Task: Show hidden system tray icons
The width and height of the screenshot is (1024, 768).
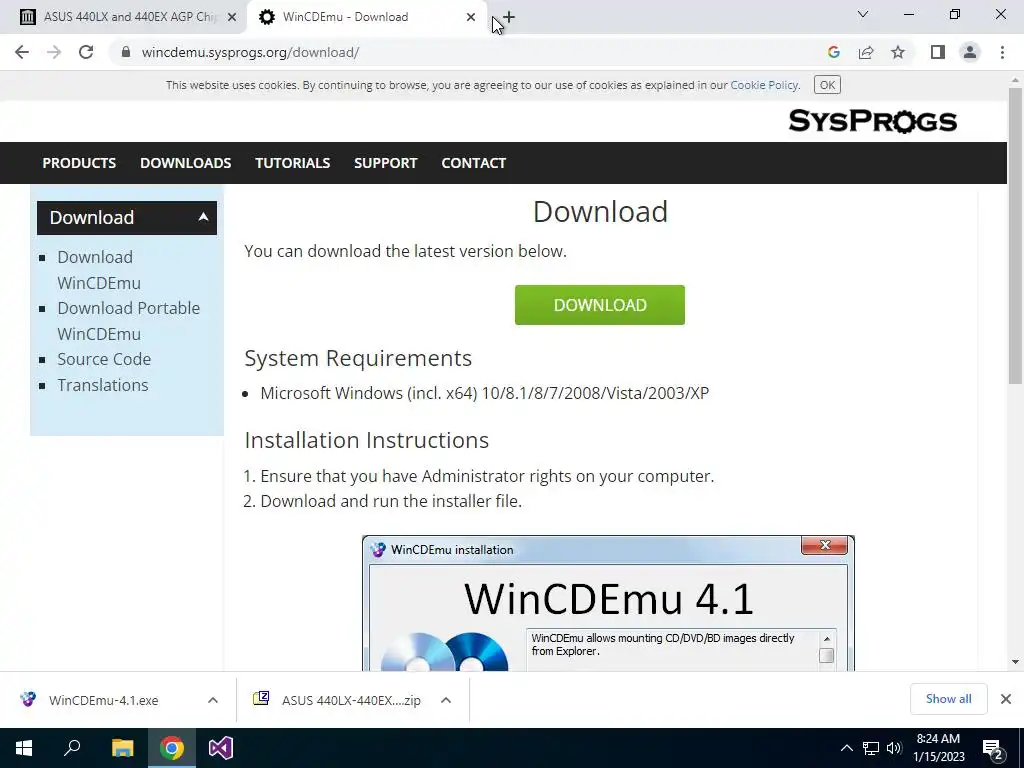Action: click(x=846, y=748)
